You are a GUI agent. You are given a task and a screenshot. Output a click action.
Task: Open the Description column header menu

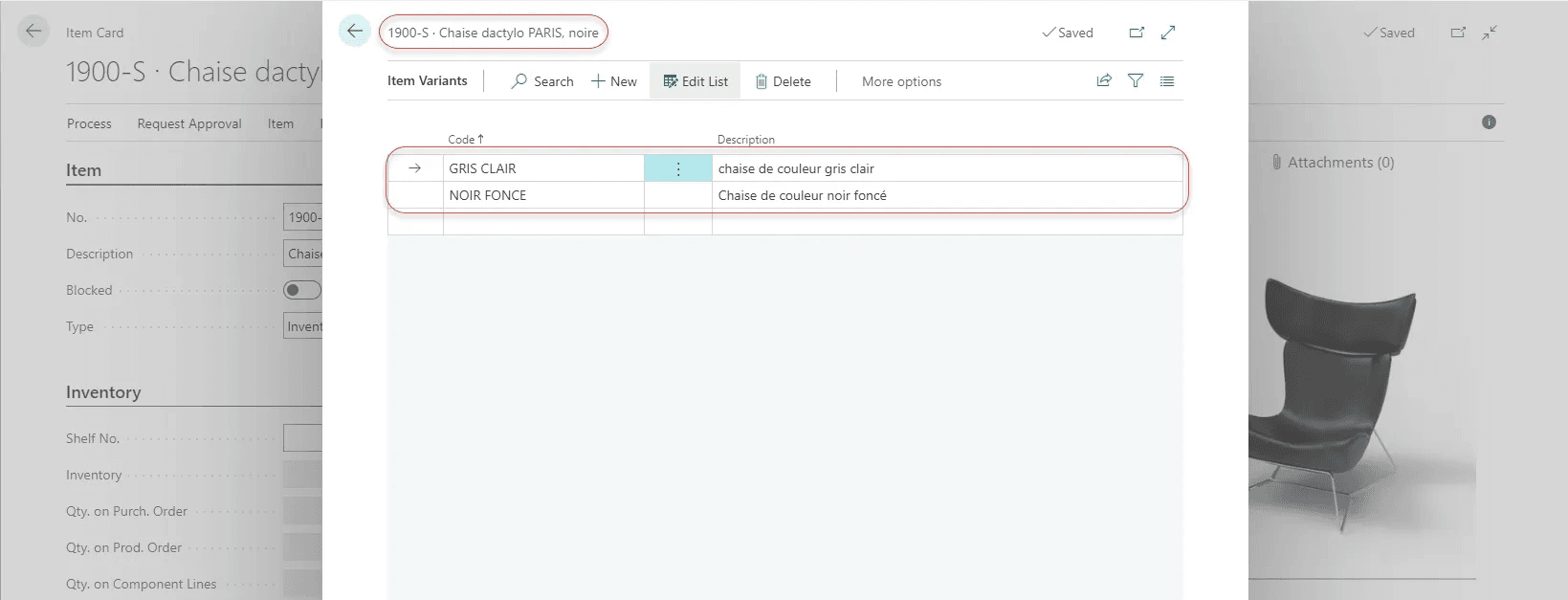(746, 140)
